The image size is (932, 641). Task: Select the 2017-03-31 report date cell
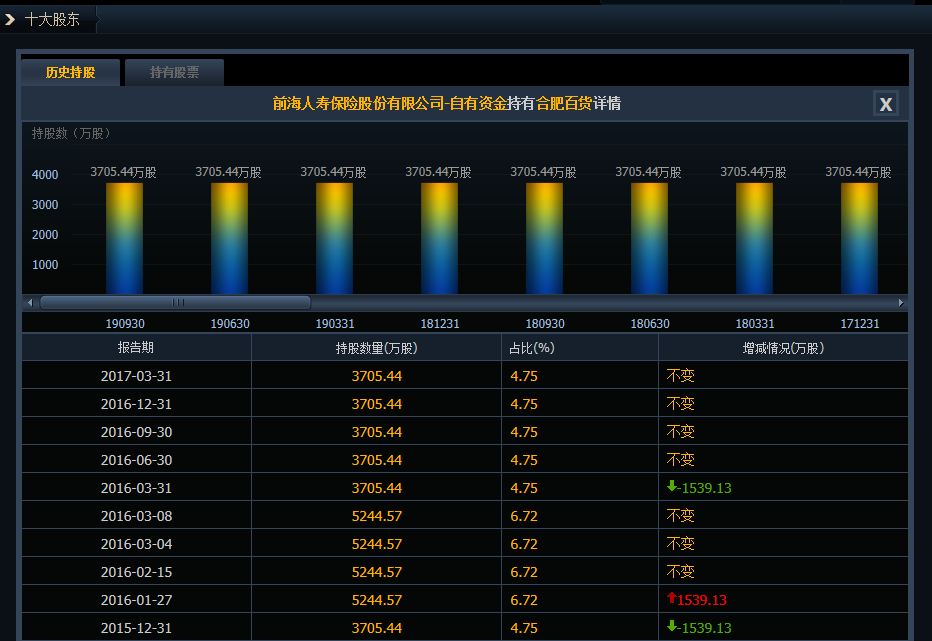(x=136, y=376)
